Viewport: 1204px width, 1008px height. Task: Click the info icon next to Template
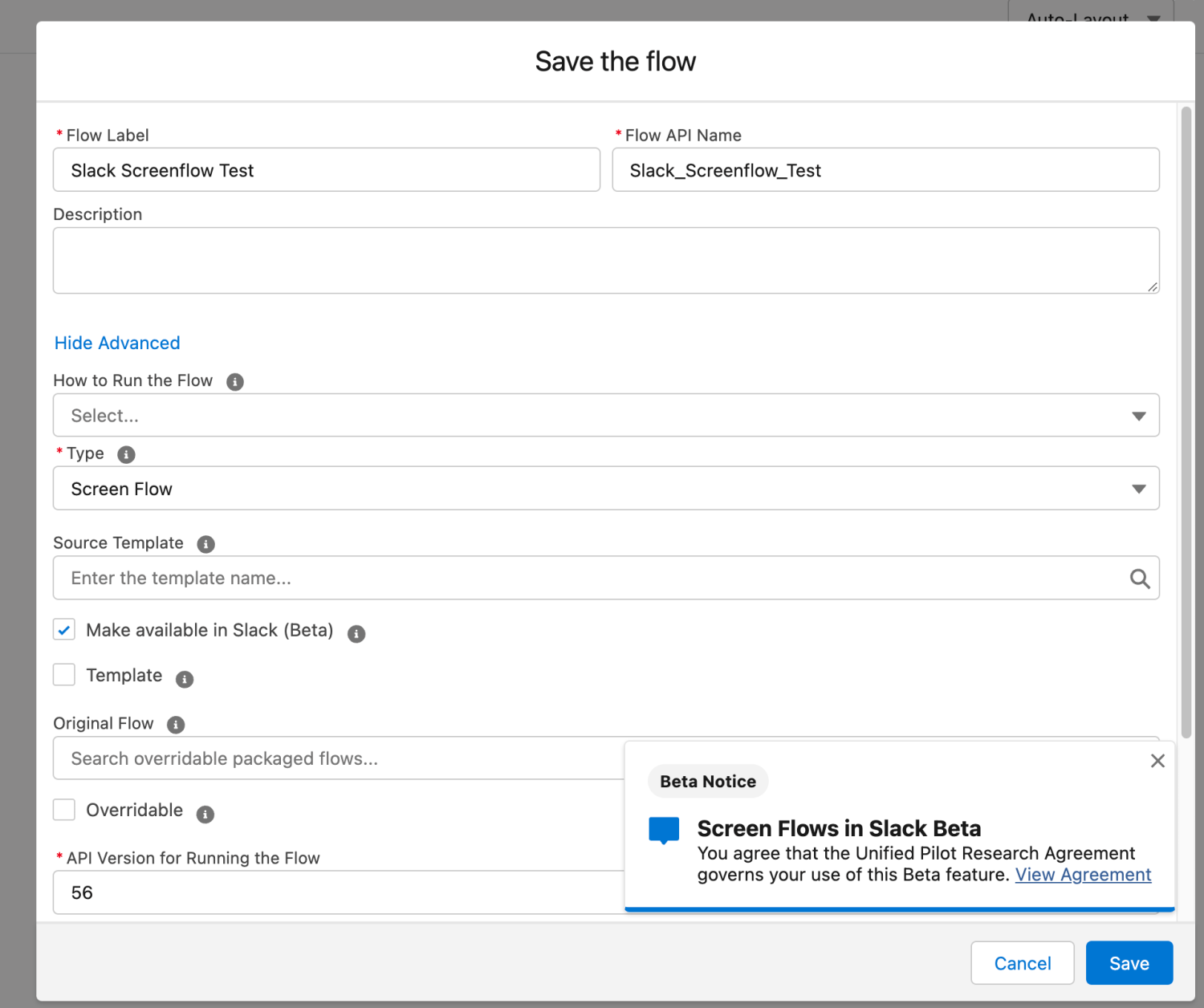tap(184, 679)
